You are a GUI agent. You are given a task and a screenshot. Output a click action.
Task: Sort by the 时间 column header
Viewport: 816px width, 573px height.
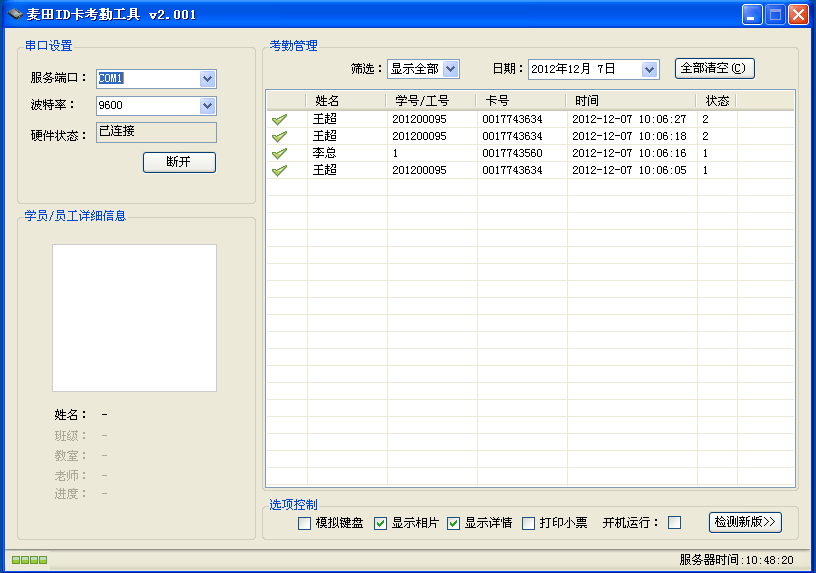(x=631, y=100)
